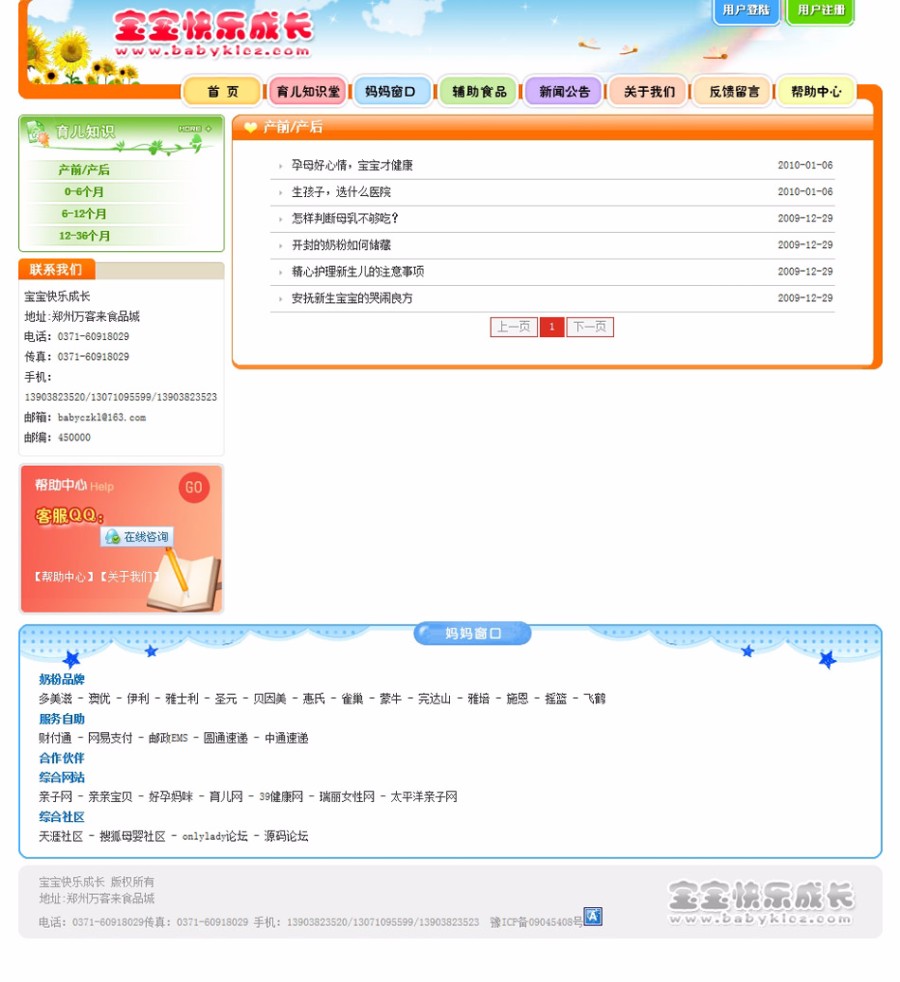This screenshot has width=900, height=982.
Task: Open the 亲子网 website link
Action: 55,797
